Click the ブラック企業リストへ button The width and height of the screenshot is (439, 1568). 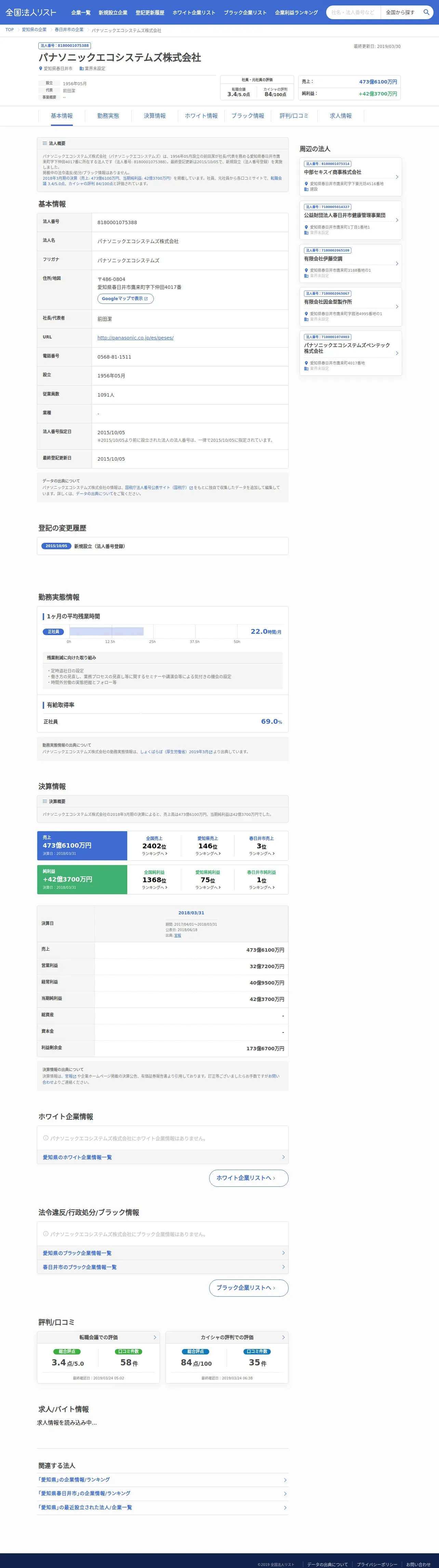pyautogui.click(x=249, y=1287)
